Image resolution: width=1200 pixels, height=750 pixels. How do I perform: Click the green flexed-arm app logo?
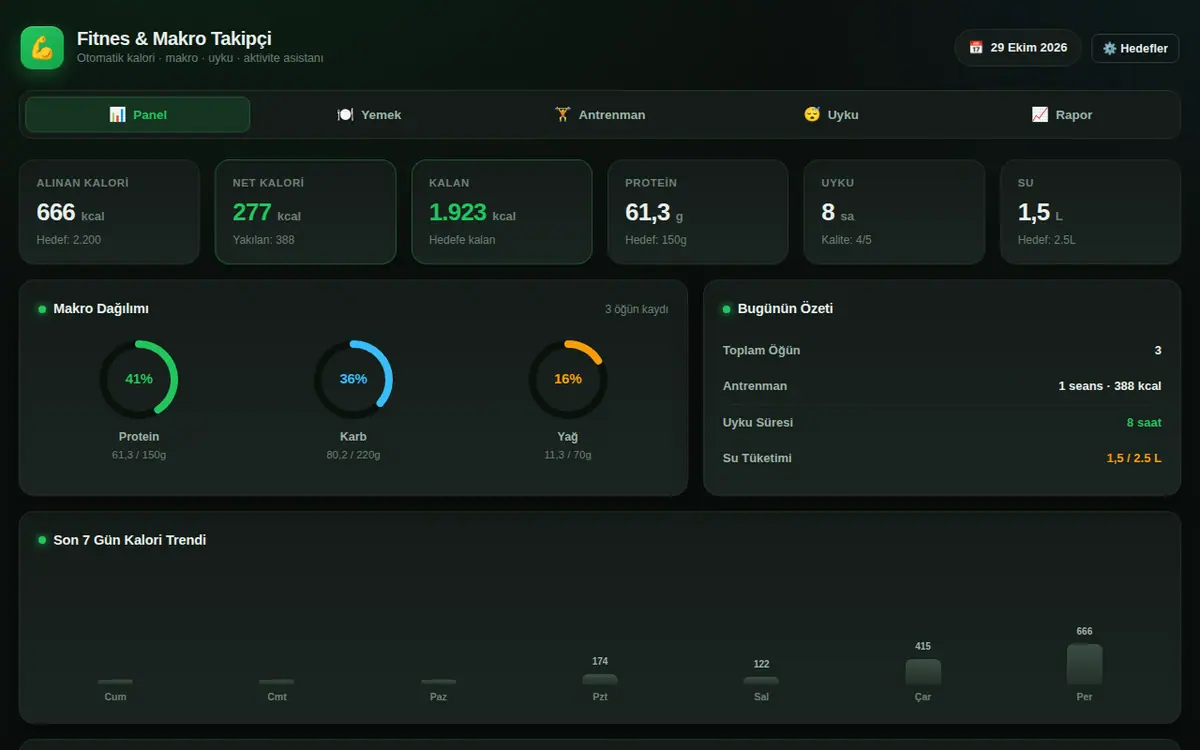(42, 48)
